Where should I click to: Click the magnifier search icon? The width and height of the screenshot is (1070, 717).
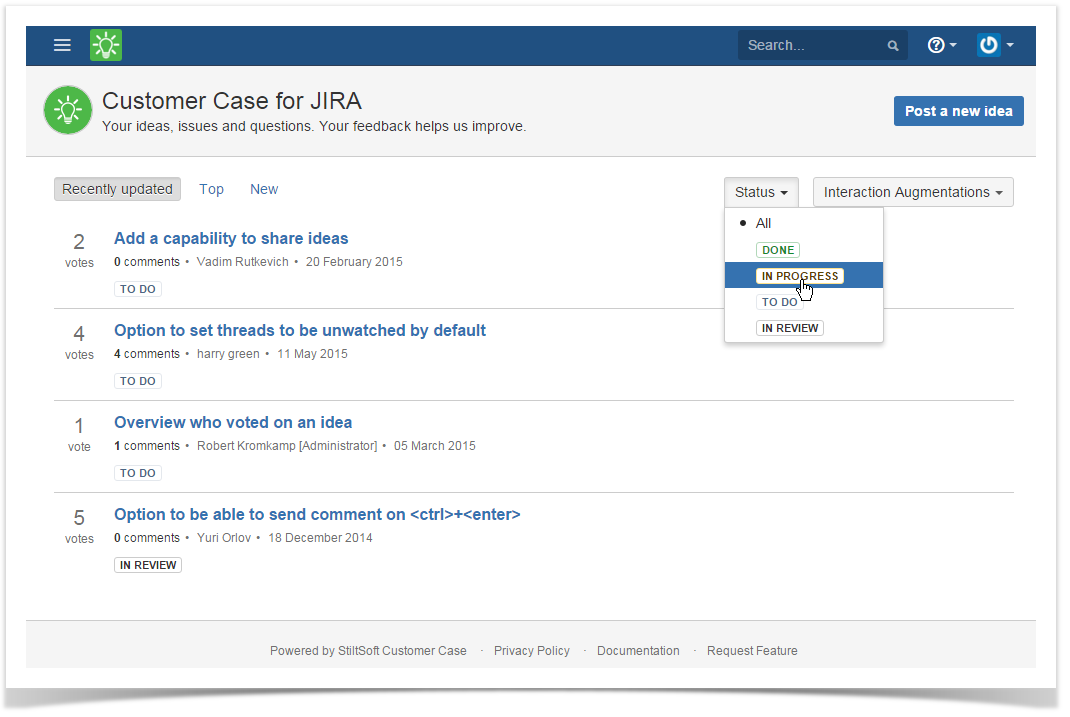tap(893, 46)
